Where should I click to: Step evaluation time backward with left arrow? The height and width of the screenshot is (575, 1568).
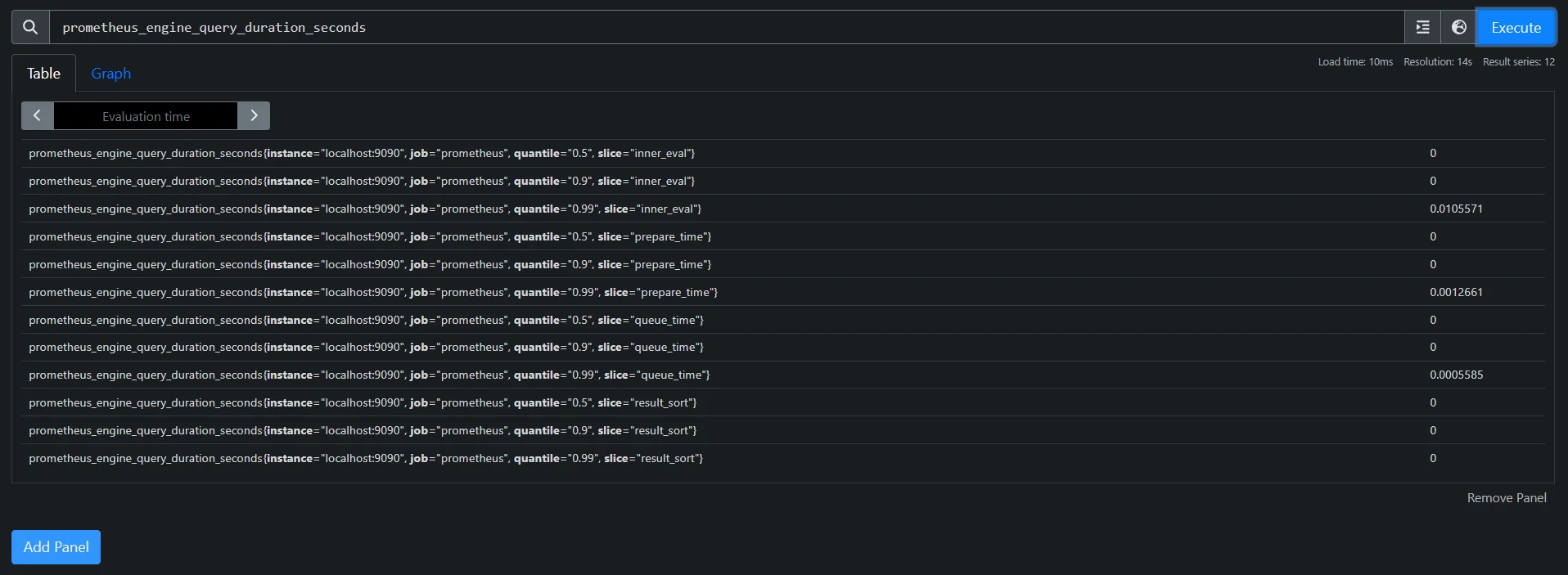click(x=37, y=115)
